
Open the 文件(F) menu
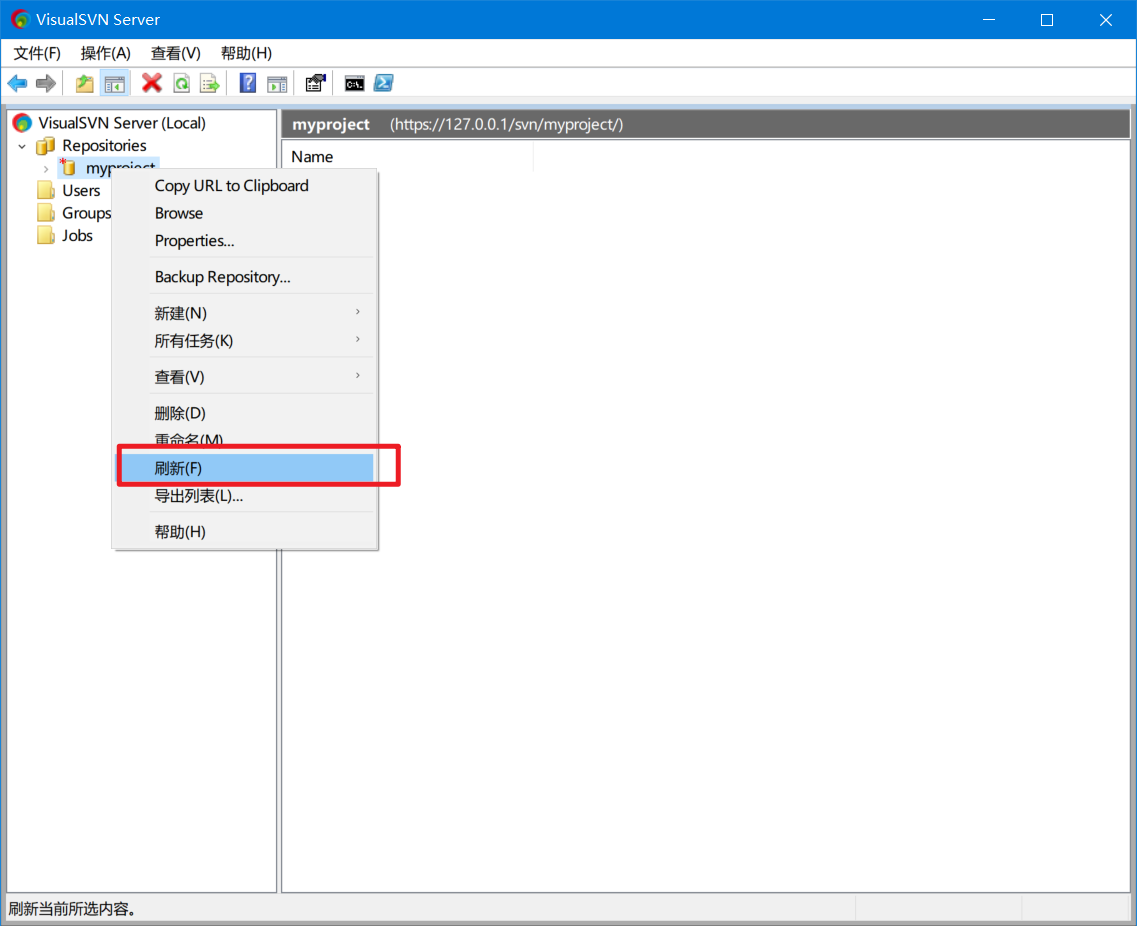tap(37, 53)
